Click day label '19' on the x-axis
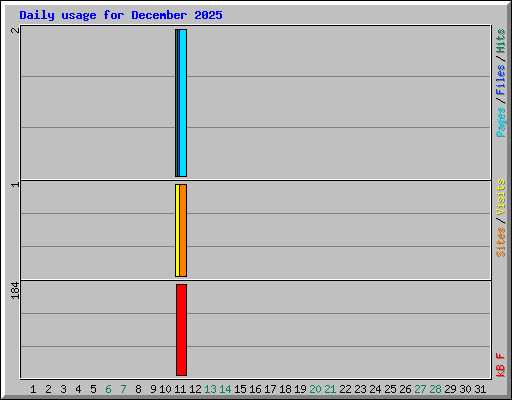512x400 pixels. coord(300,389)
